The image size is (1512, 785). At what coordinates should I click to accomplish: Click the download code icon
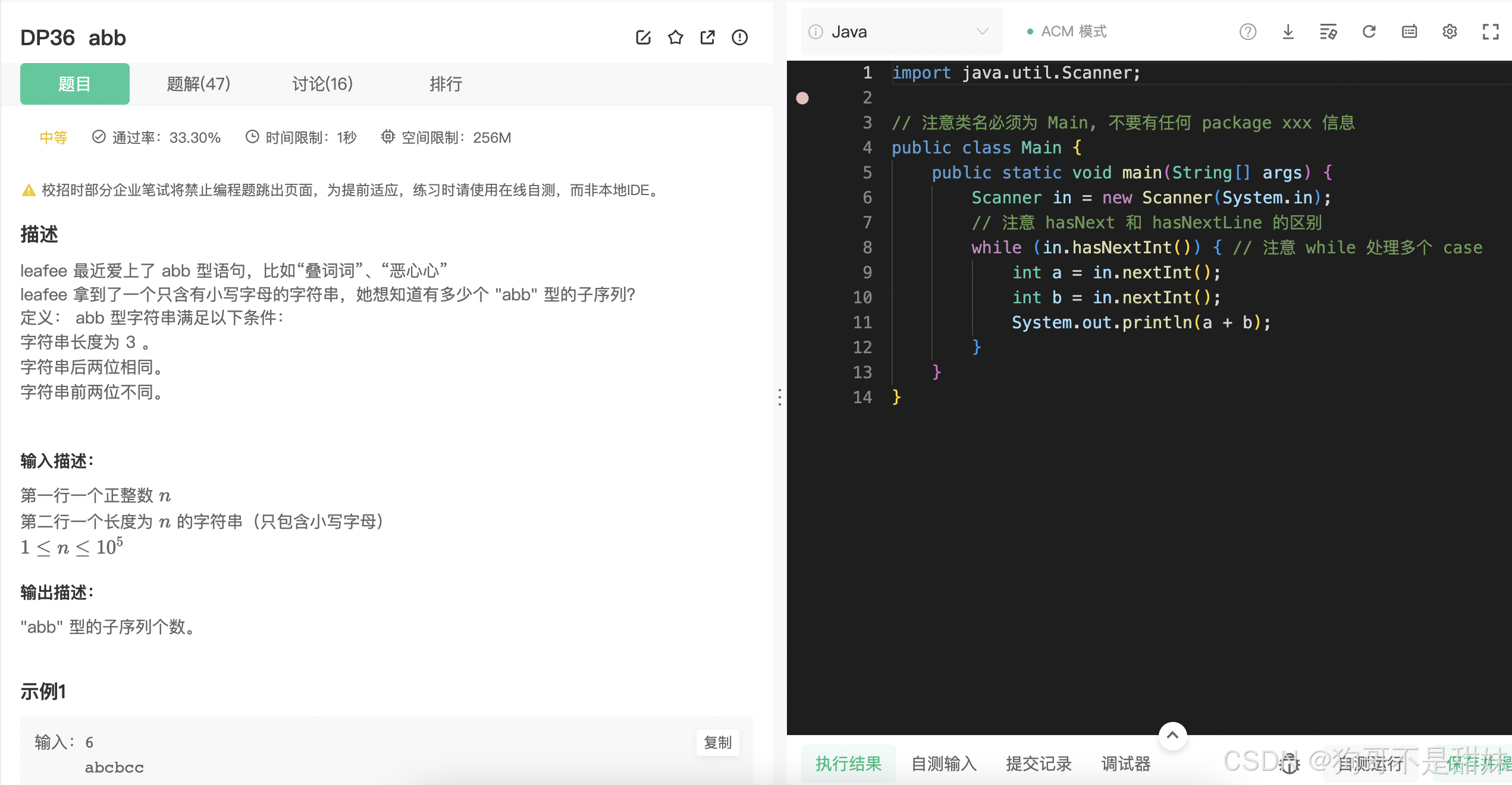coord(1288,32)
